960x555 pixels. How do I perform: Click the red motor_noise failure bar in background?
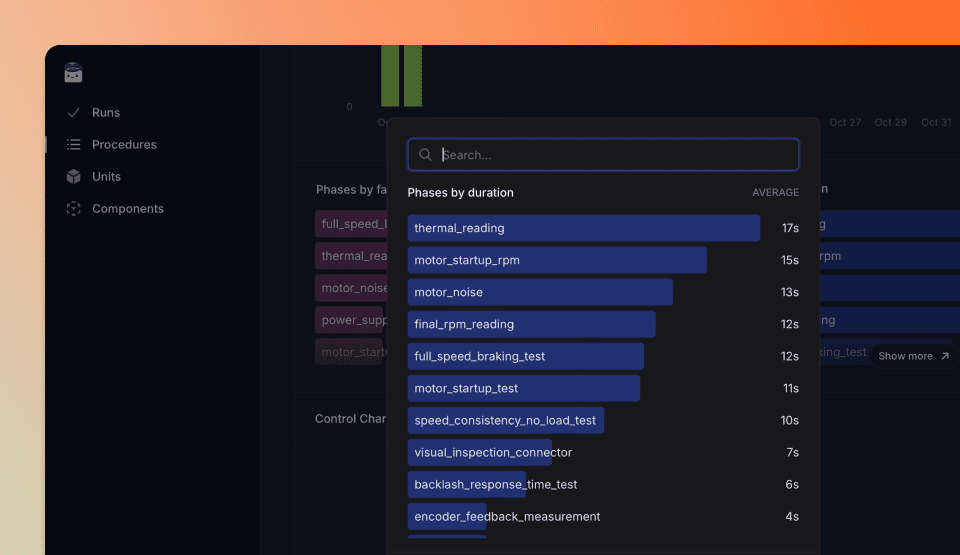tap(351, 288)
